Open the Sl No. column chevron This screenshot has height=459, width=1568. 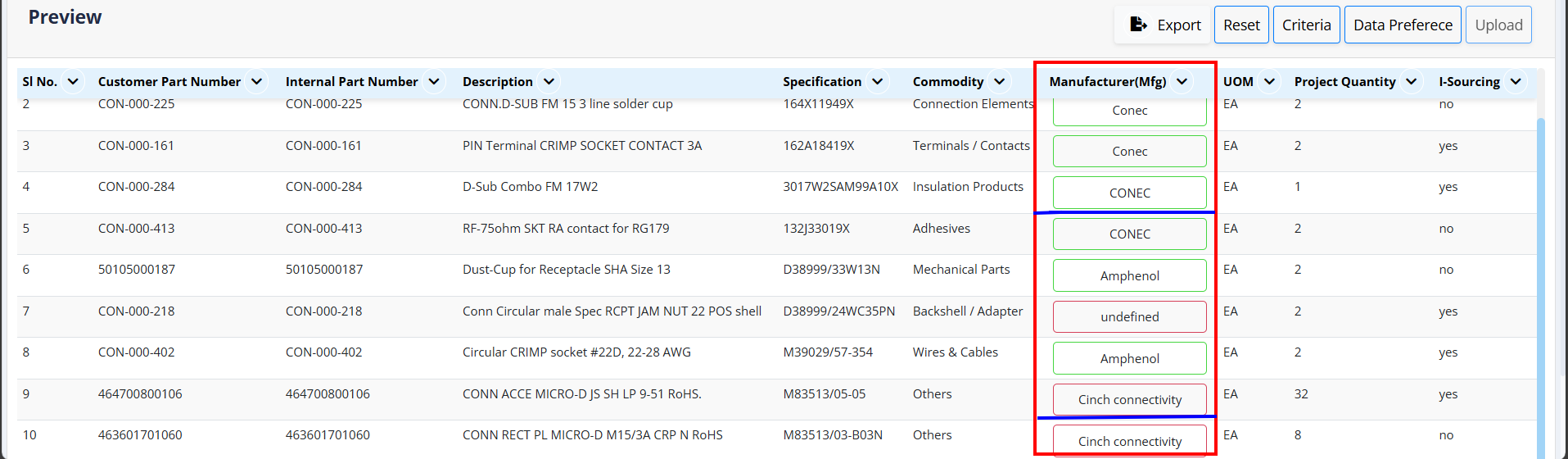point(73,82)
